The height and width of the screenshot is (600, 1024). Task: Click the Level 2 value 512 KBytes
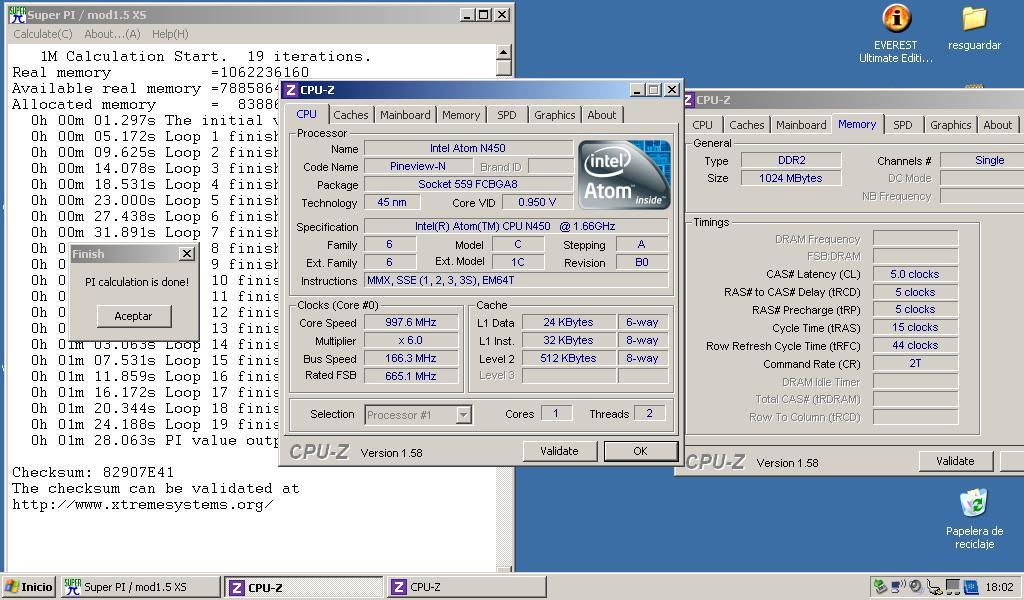(569, 358)
